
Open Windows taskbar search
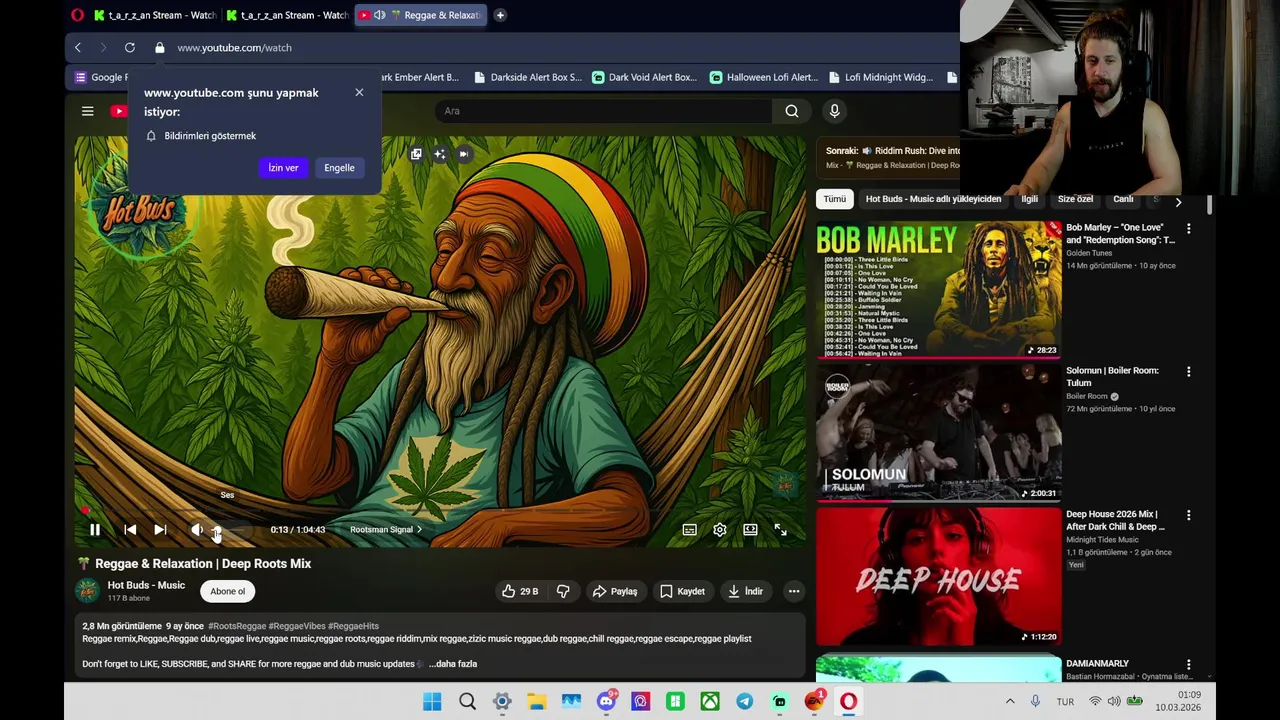467,702
